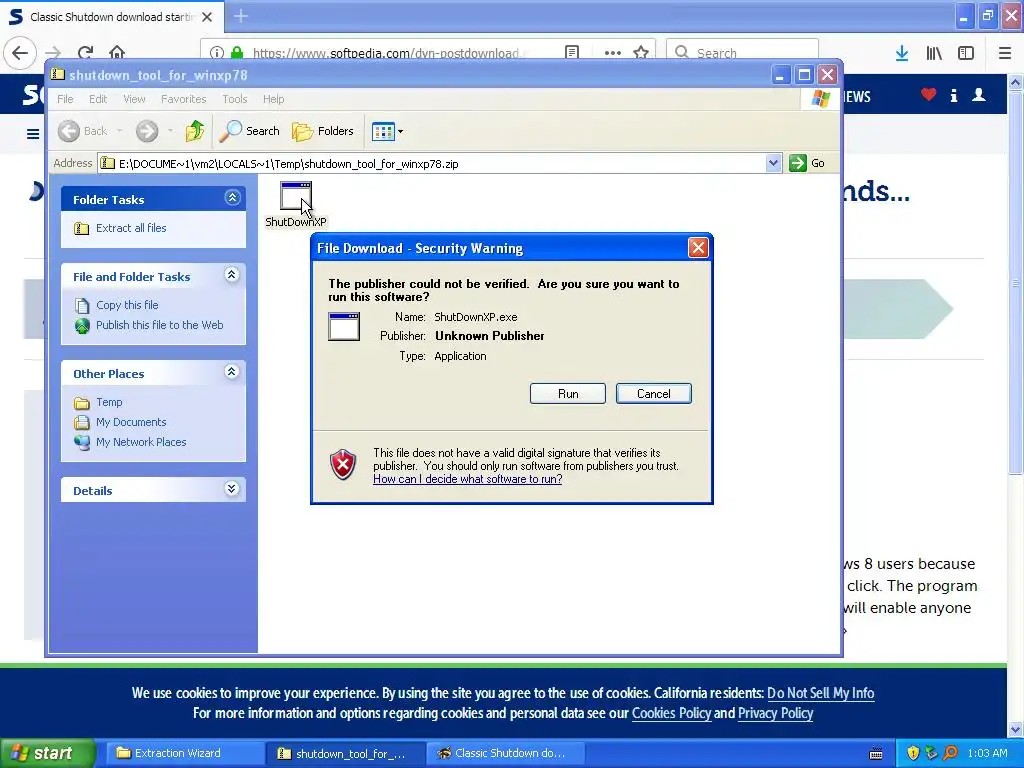Screen dimensions: 1024x768
Task: Click the security shield tray icon
Action: (912, 753)
